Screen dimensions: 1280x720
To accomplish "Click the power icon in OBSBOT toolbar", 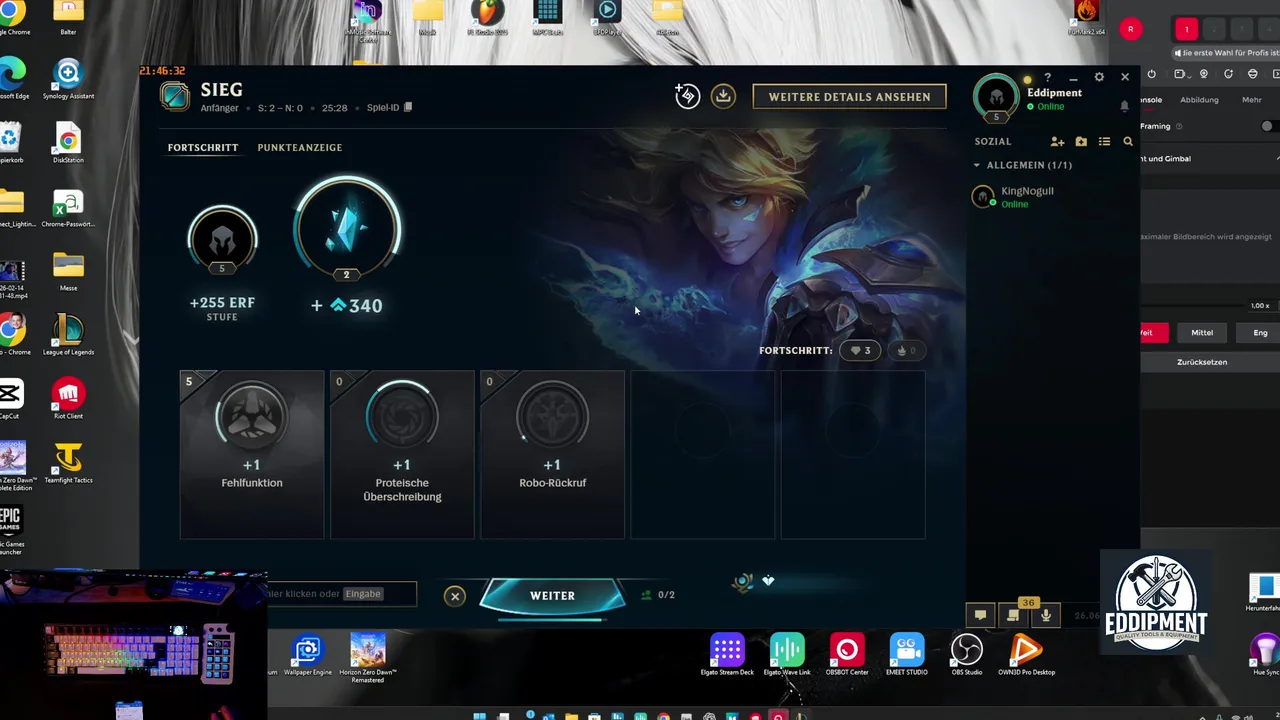I will pos(1151,74).
